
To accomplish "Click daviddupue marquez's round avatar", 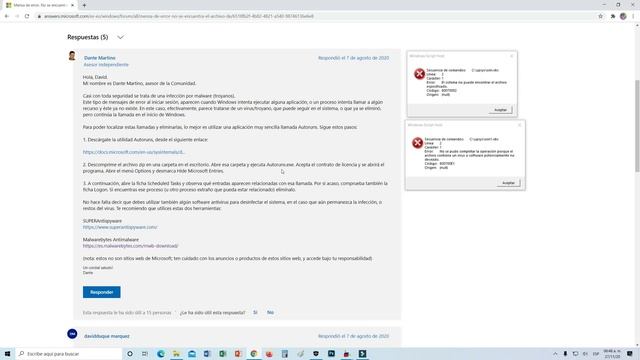I will point(72,334).
